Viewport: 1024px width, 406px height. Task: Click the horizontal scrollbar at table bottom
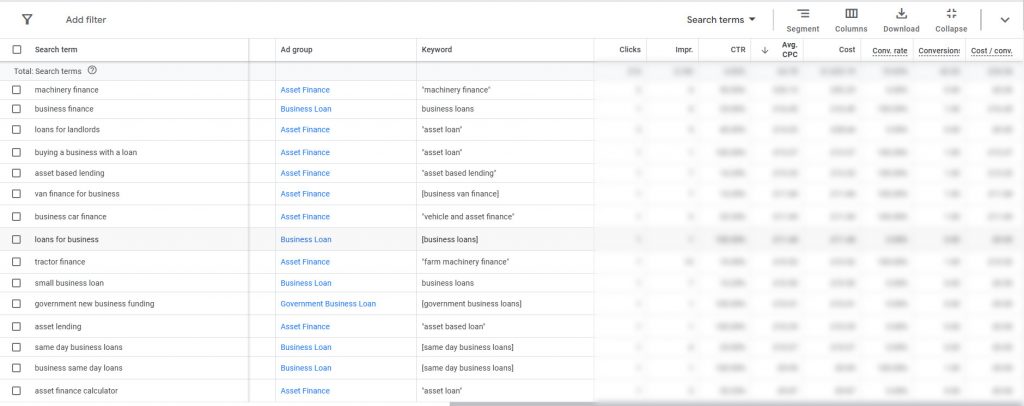(700, 403)
